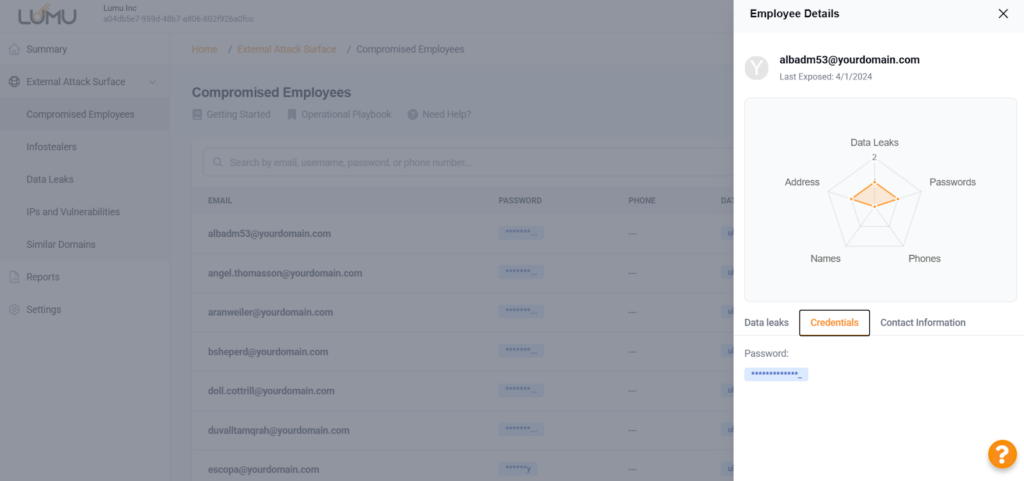This screenshot has height=481, width=1024.
Task: Click the masked password in Credentials
Action: tap(776, 374)
